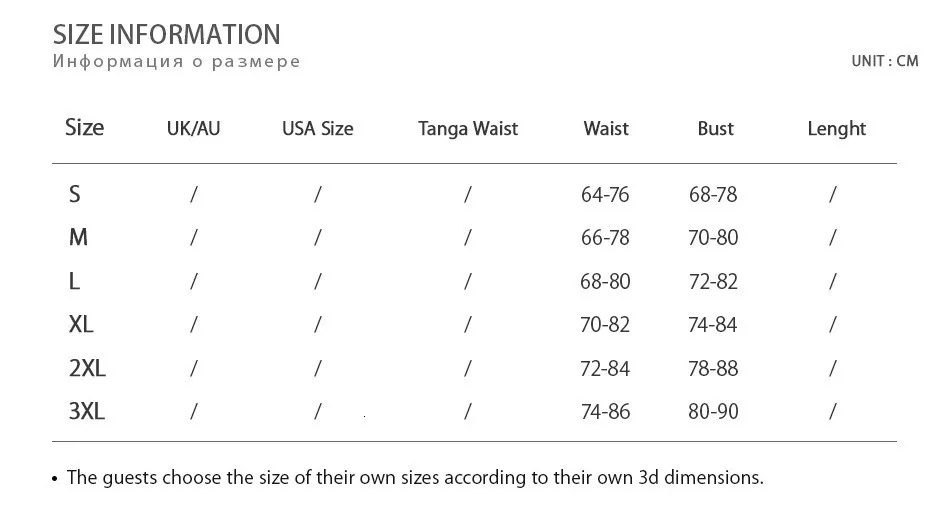This screenshot has width=950, height=515.
Task: Select the M size row label
Action: coord(78,237)
